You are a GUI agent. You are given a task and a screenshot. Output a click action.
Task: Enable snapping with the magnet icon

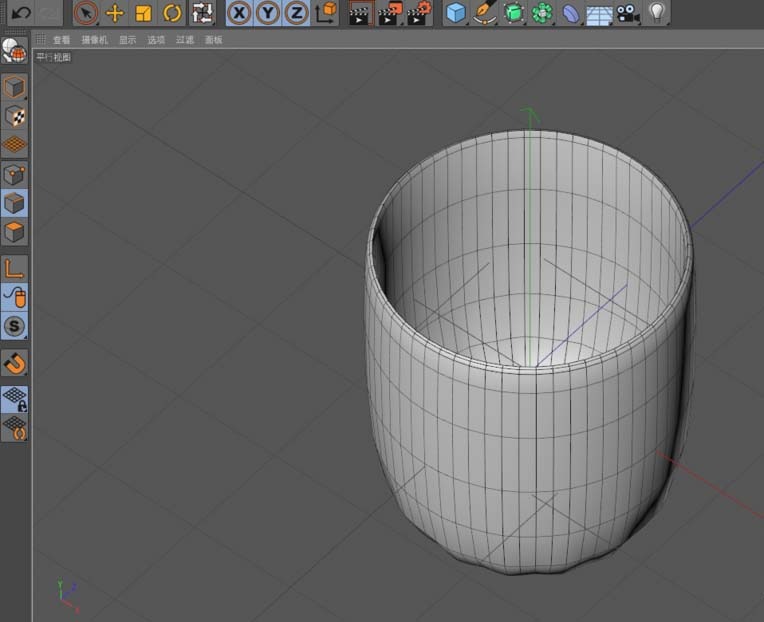tap(14, 362)
